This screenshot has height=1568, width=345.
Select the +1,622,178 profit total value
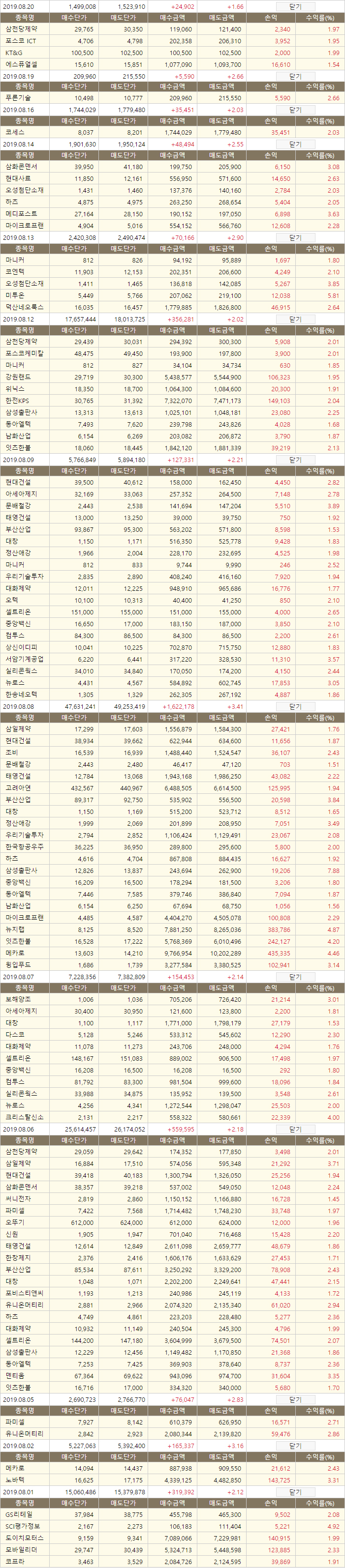179,706
